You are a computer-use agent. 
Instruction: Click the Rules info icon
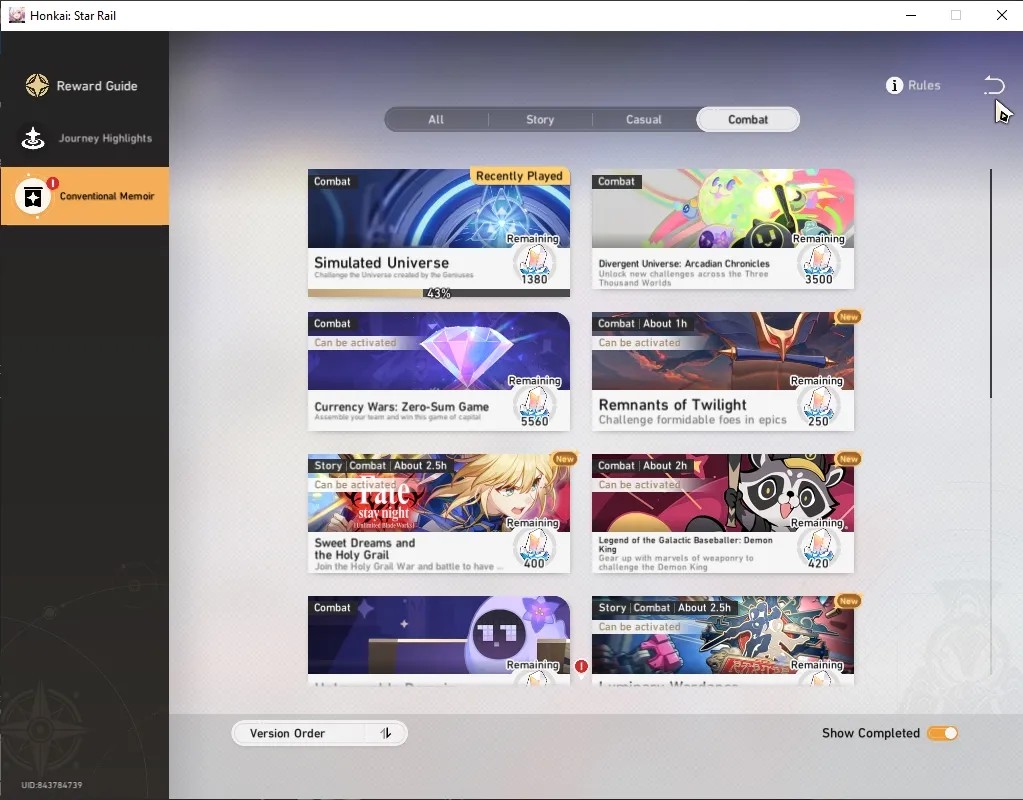click(x=894, y=85)
